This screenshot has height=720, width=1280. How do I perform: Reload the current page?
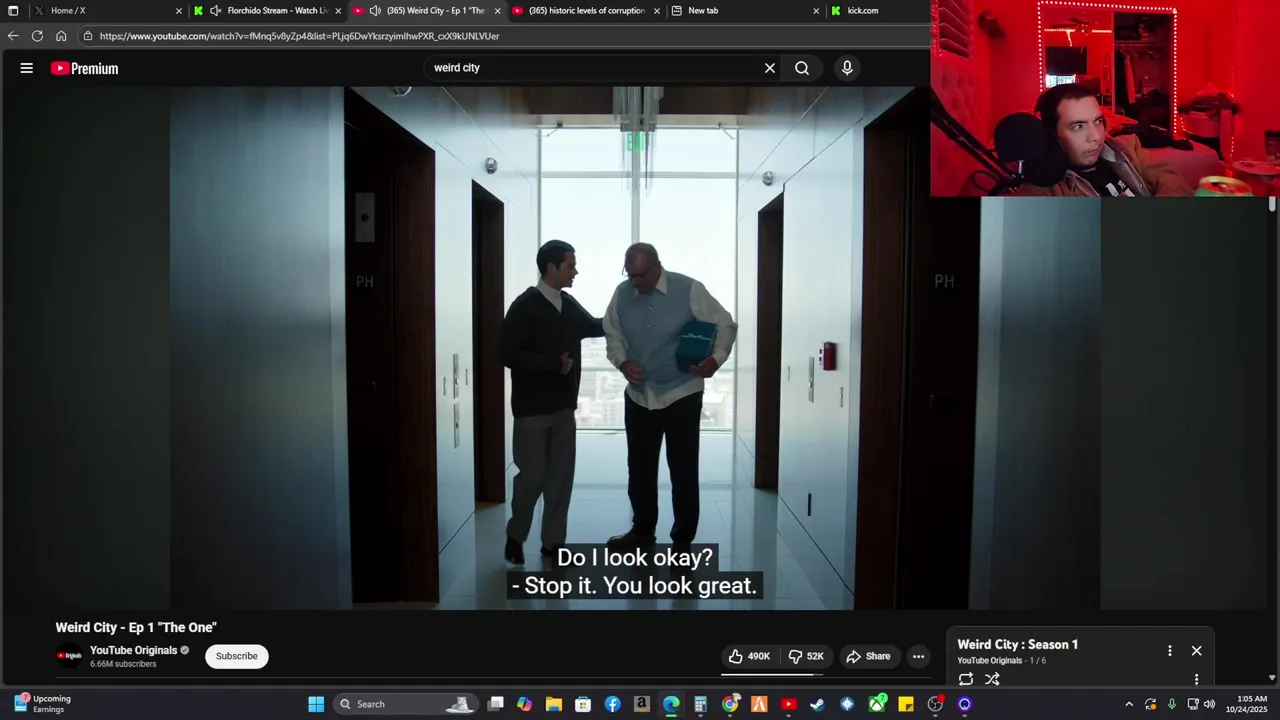pyautogui.click(x=37, y=36)
